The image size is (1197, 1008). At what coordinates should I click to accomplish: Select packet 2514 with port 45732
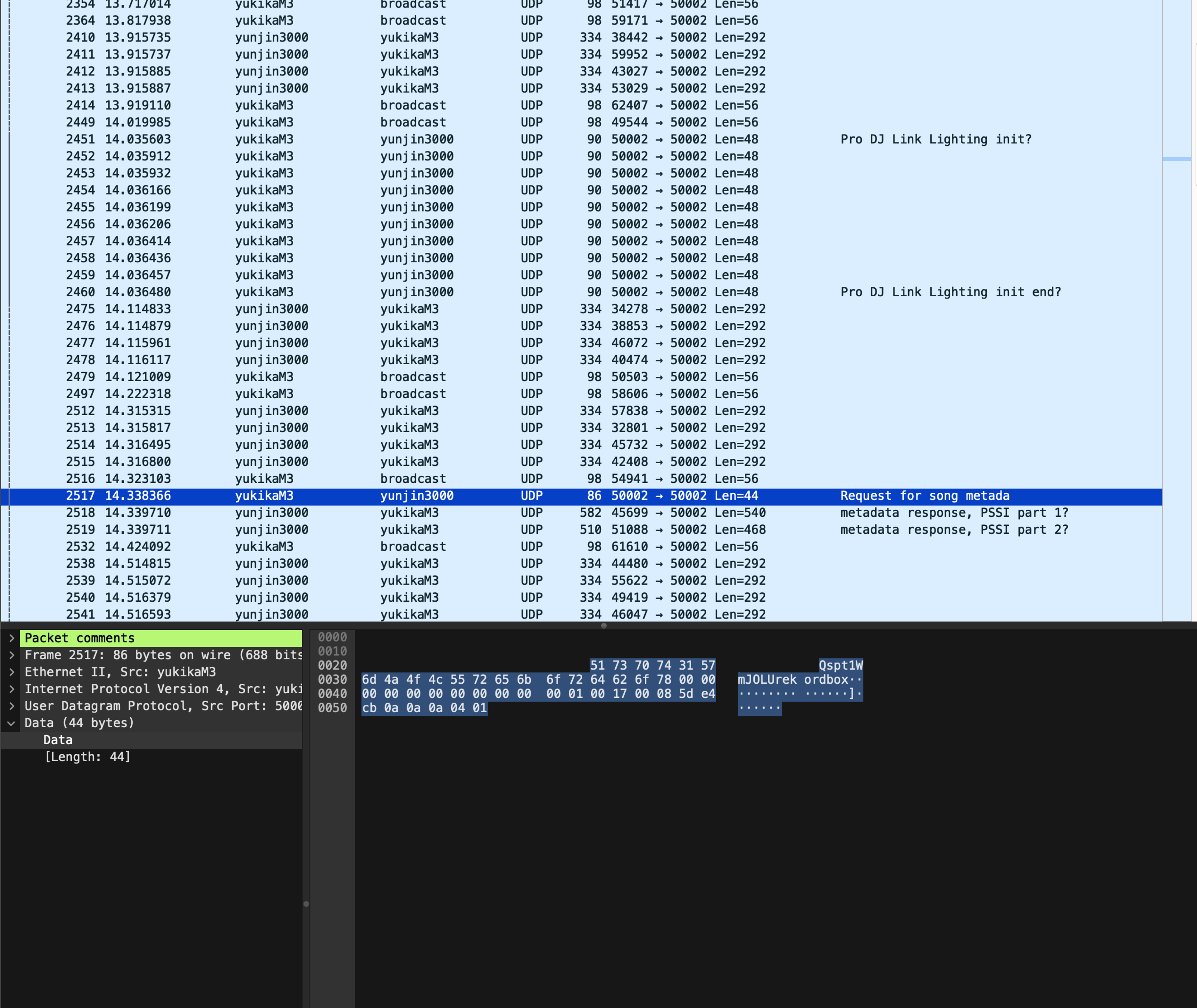coord(581,445)
